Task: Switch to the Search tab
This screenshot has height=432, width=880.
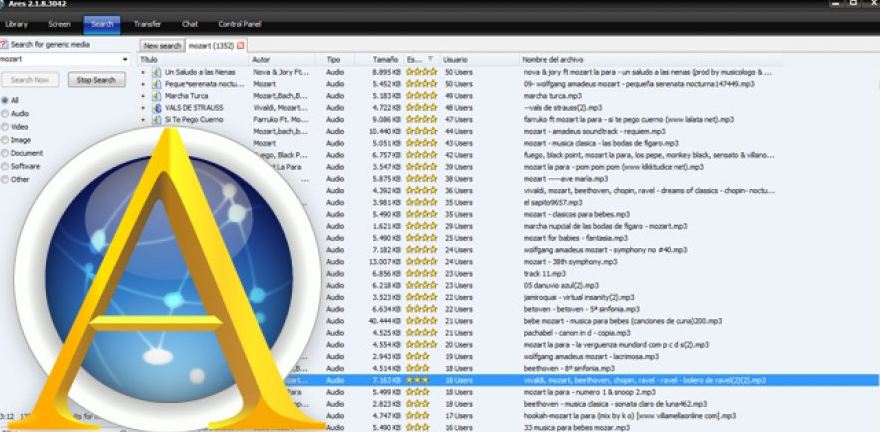Action: (102, 25)
